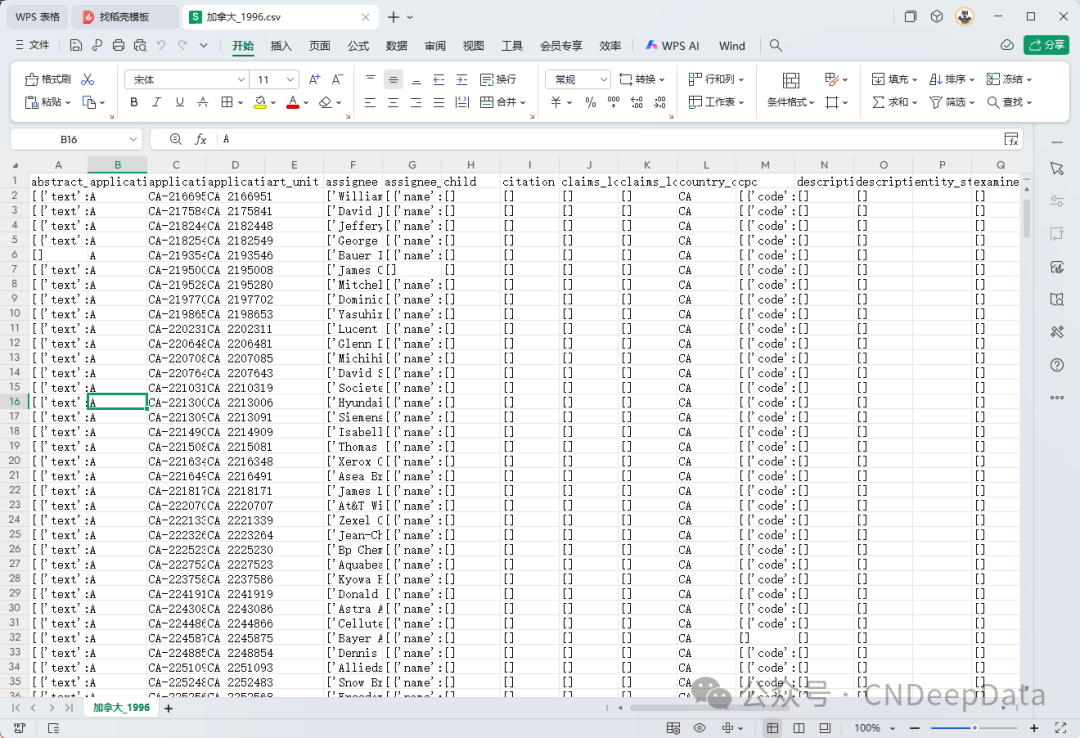Click the percent style icon
Screen dimensions: 1080x738
click(x=590, y=102)
